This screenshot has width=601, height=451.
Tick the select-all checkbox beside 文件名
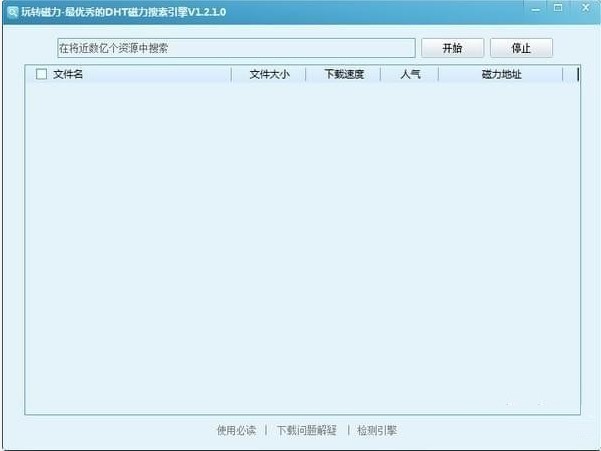coord(41,74)
